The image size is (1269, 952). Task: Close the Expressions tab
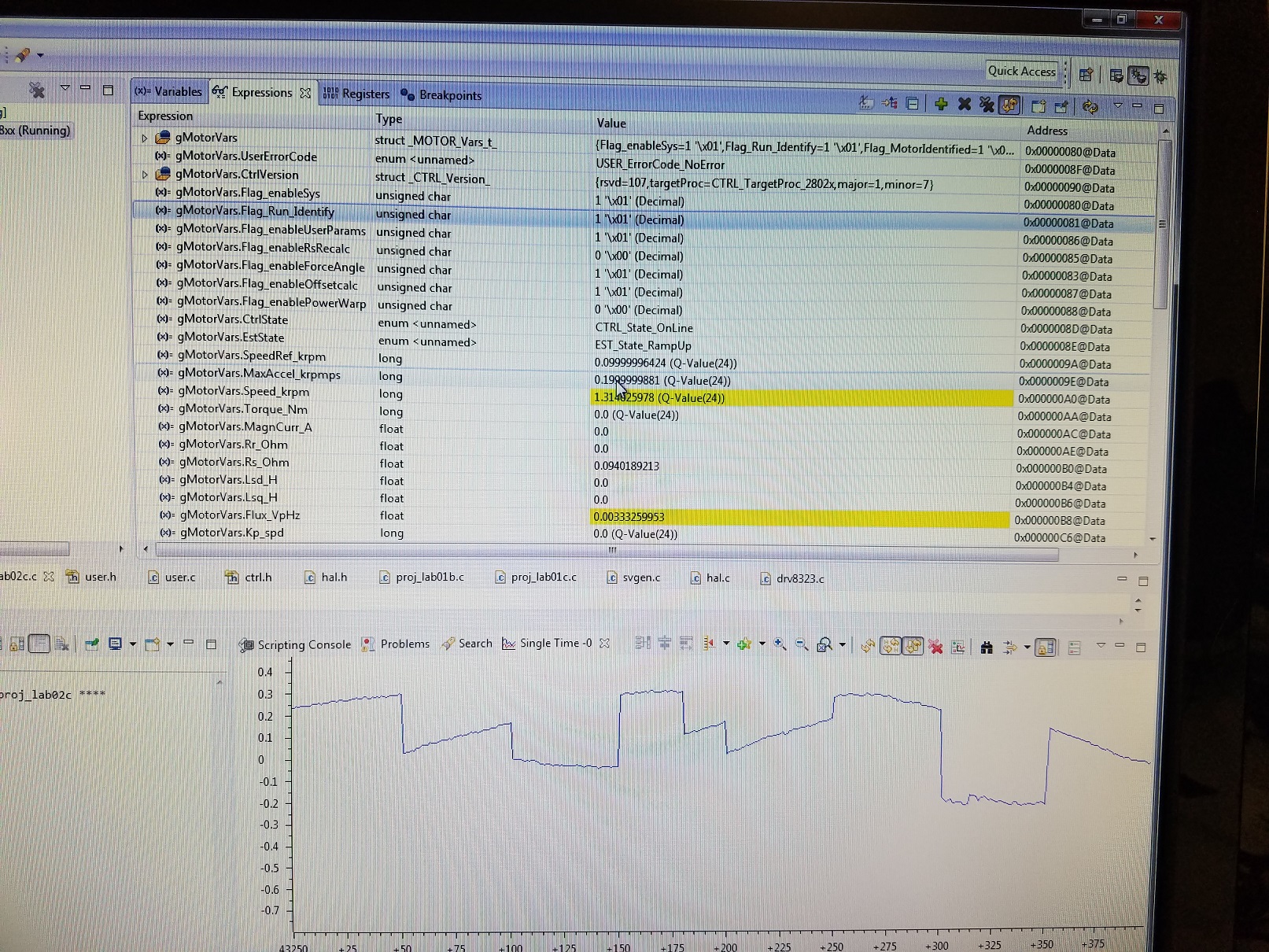[x=305, y=93]
